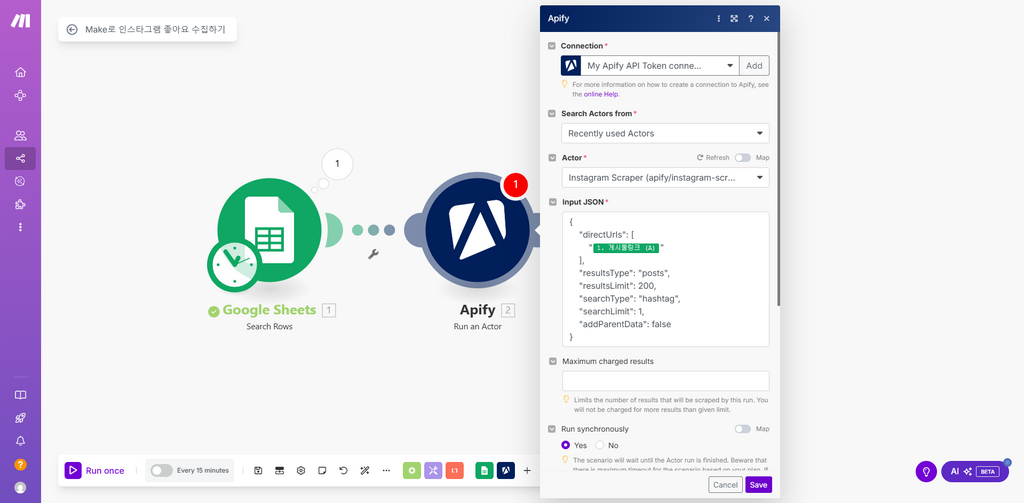The image size is (1024, 503).
Task: Click the Undo arrow in the toolbar
Action: tap(344, 470)
